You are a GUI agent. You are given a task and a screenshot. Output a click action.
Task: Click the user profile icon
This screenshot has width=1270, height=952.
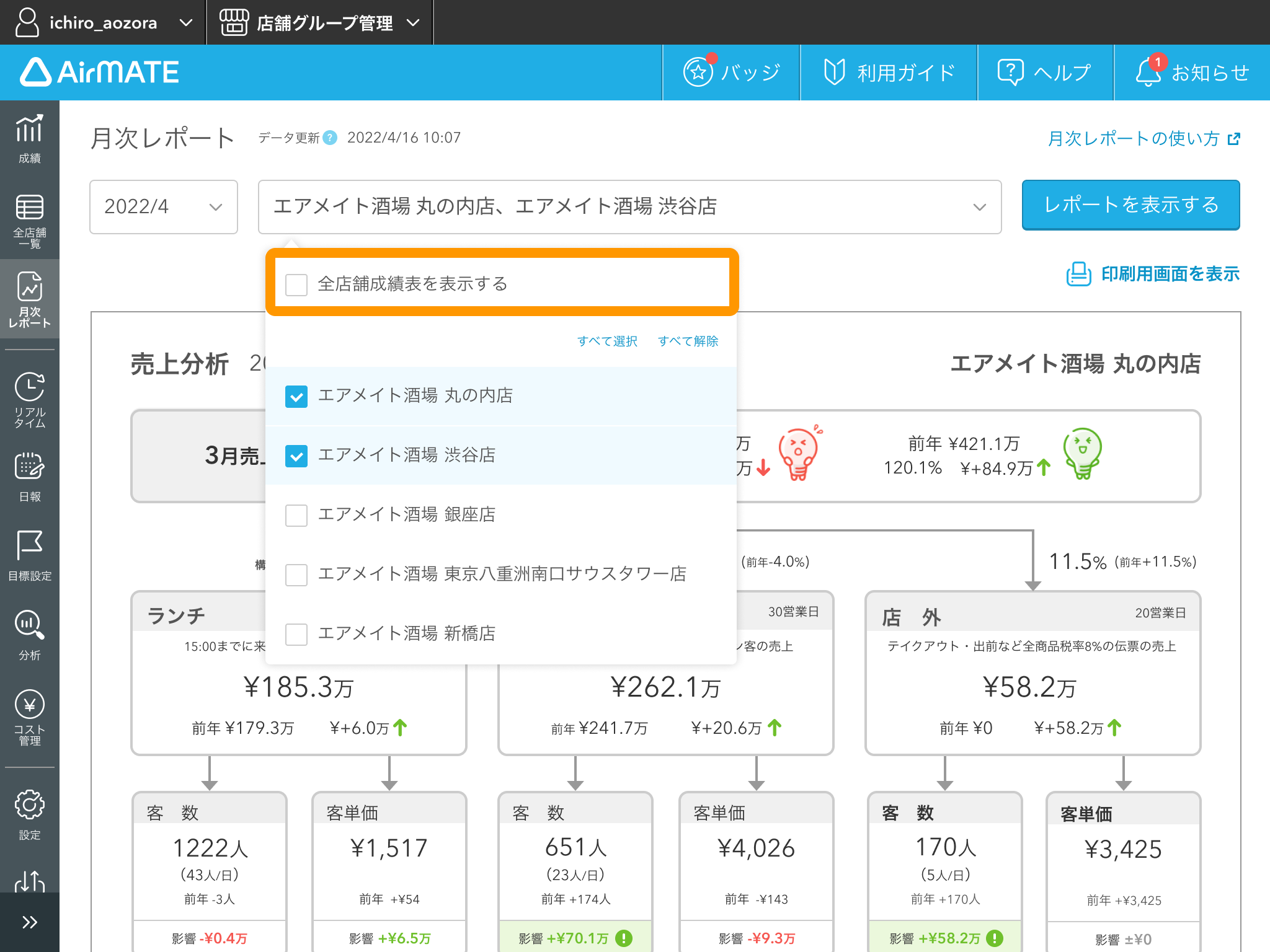pos(27,22)
